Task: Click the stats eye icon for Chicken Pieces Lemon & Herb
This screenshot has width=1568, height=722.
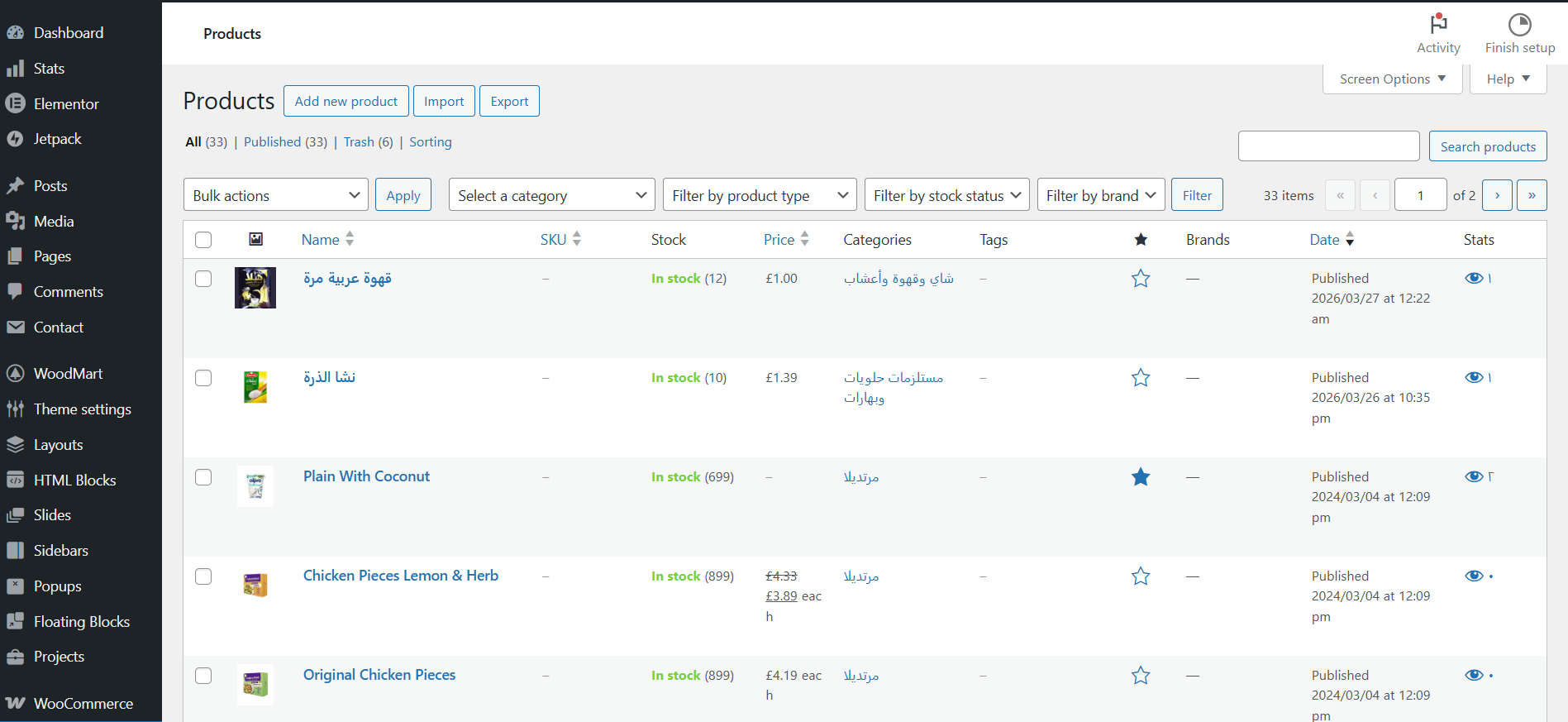Action: (1474, 576)
